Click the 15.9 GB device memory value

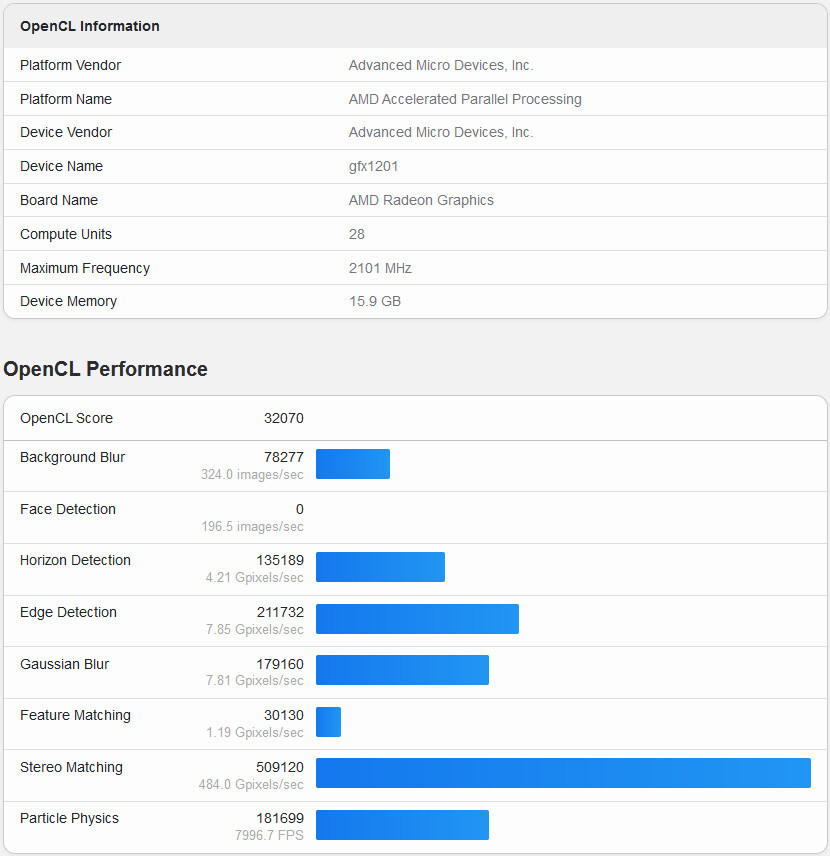click(374, 301)
